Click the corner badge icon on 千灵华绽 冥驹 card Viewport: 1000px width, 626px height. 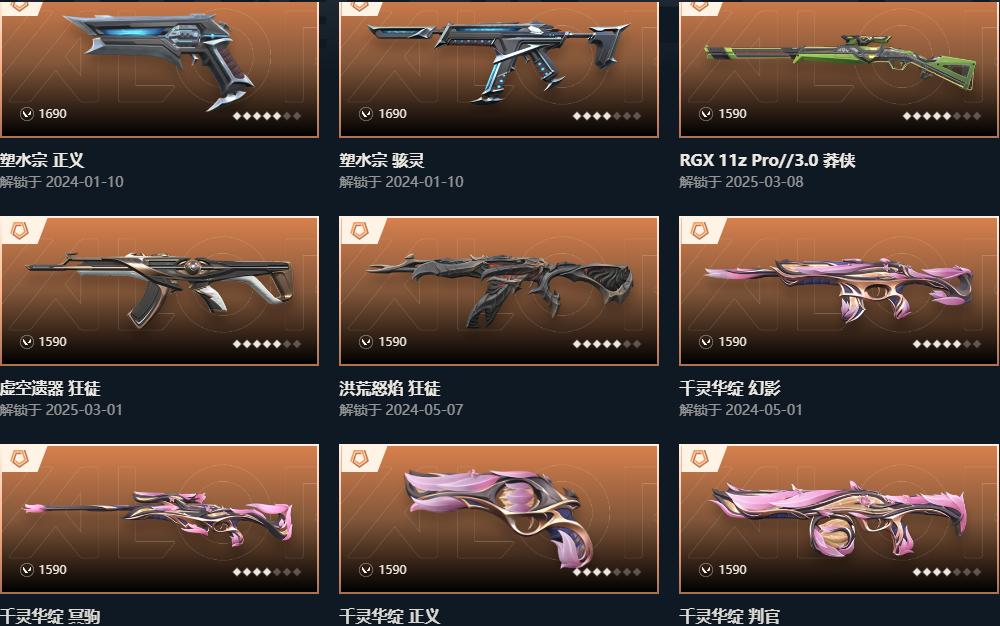point(20,459)
